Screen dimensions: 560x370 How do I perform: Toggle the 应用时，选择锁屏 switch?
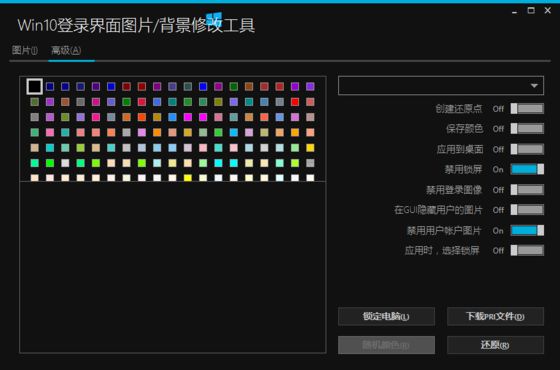tap(527, 250)
